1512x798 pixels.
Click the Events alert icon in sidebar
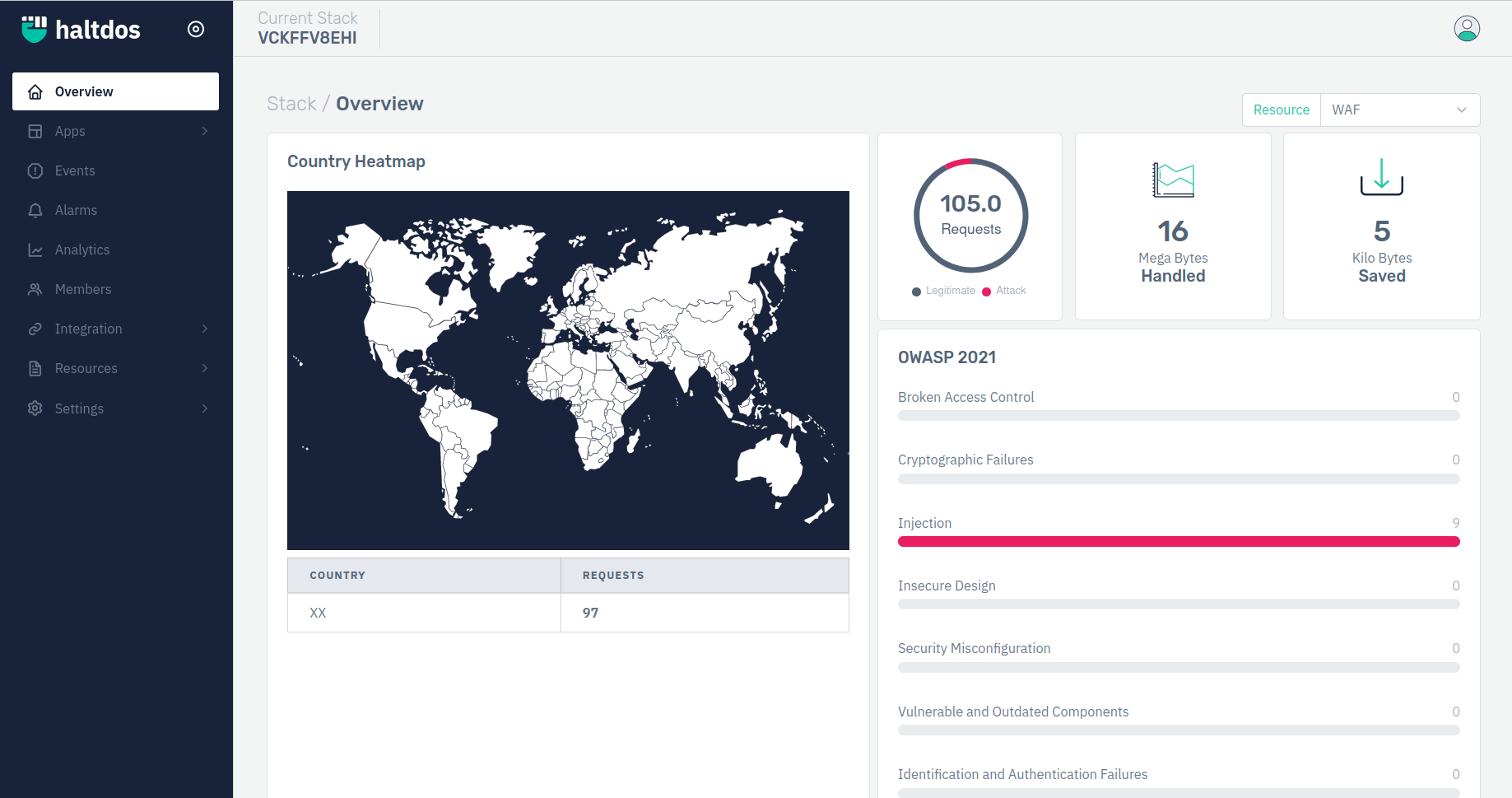35,170
